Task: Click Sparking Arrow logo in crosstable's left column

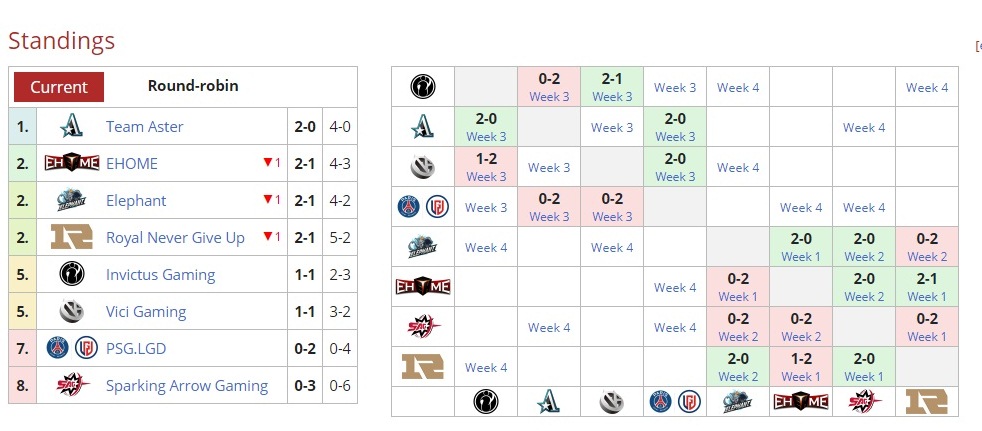Action: 423,327
